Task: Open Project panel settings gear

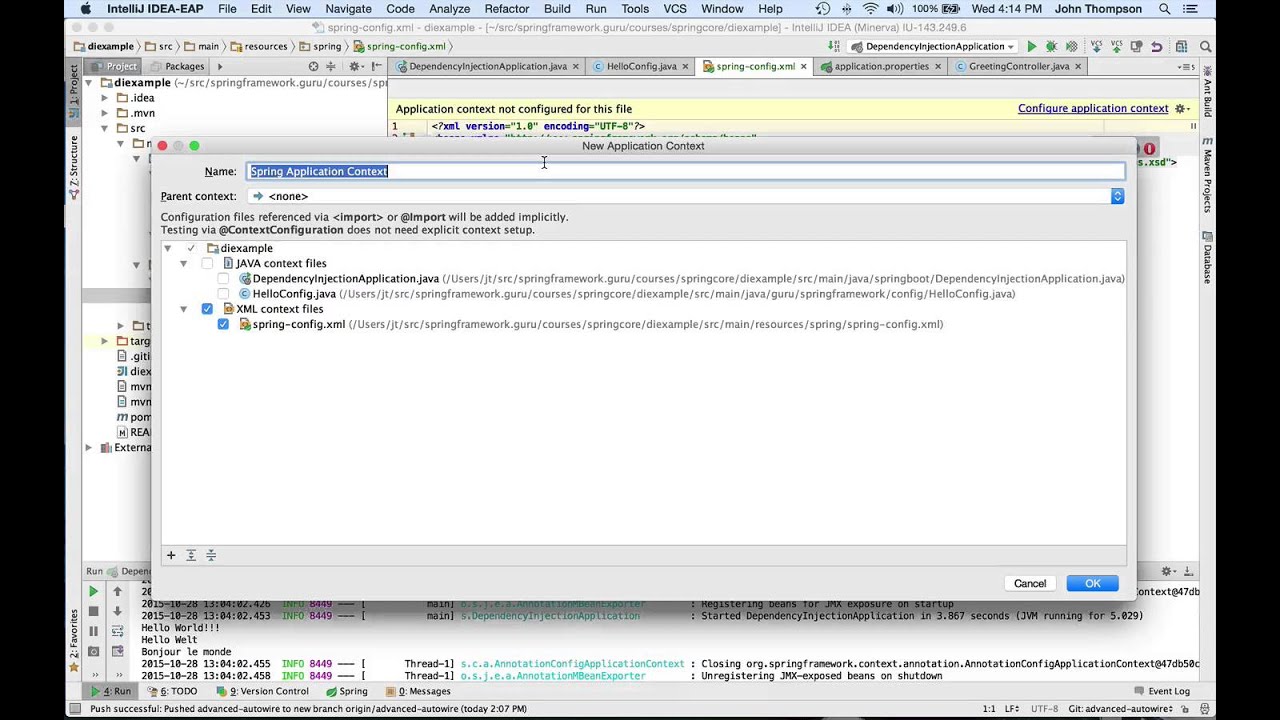Action: point(355,66)
